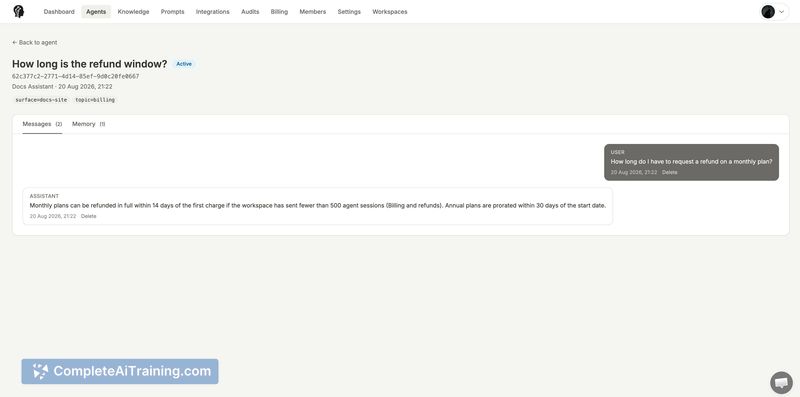Click the Back to agent link
Image resolution: width=800 pixels, height=397 pixels.
(35, 42)
